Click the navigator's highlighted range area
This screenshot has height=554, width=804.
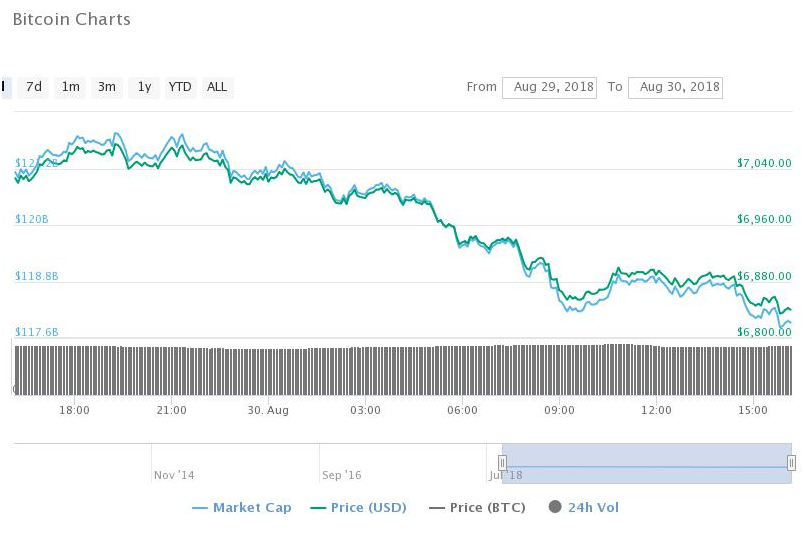(646, 463)
